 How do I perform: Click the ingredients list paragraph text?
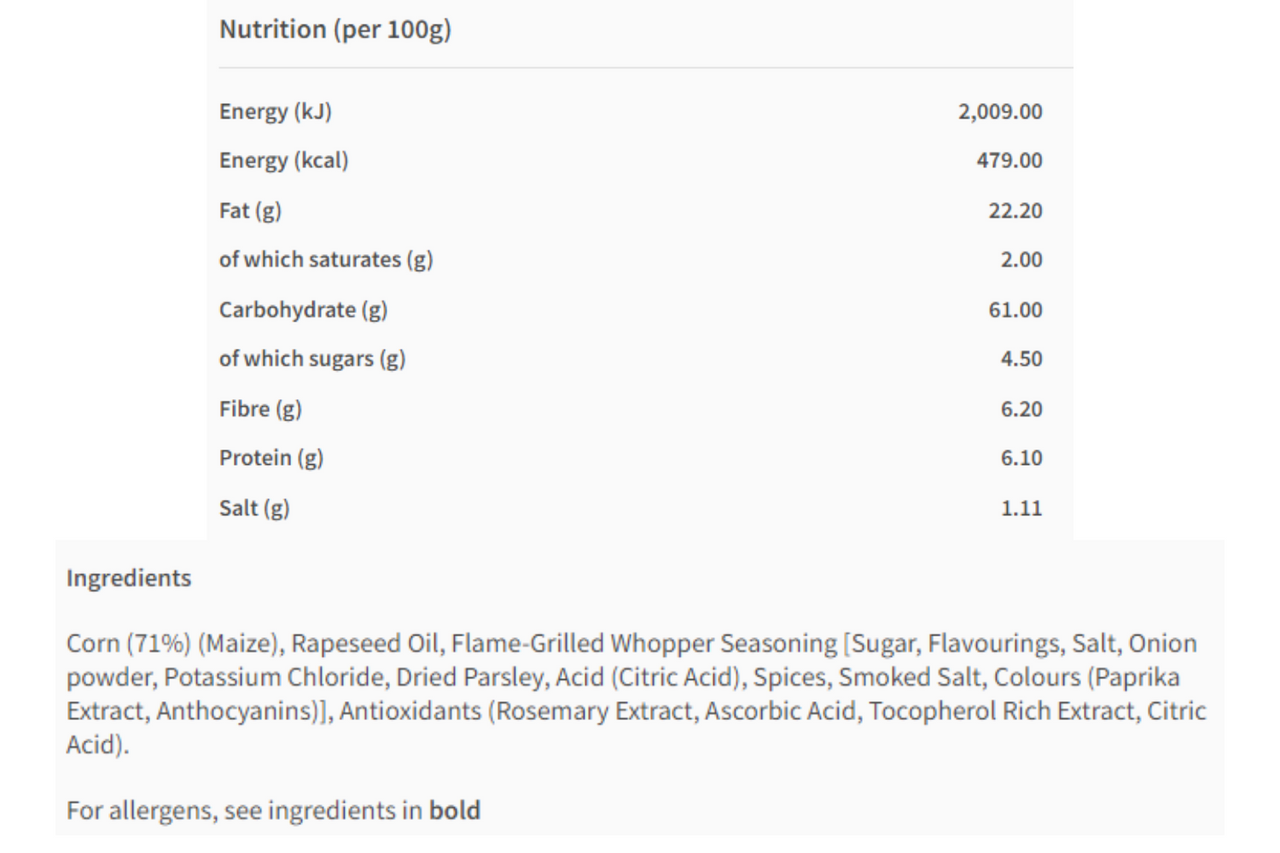point(636,694)
